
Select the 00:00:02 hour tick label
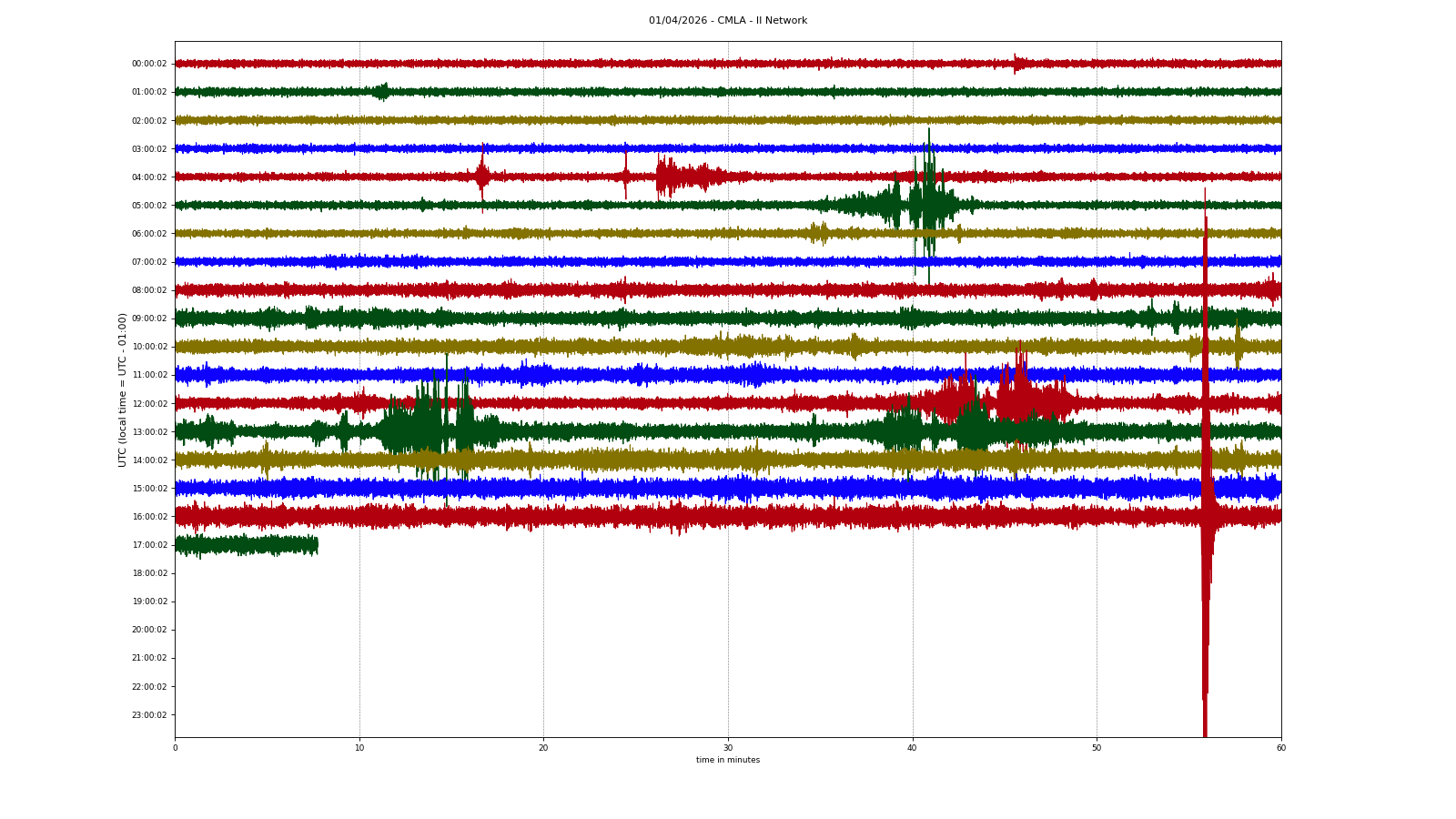pos(149,64)
